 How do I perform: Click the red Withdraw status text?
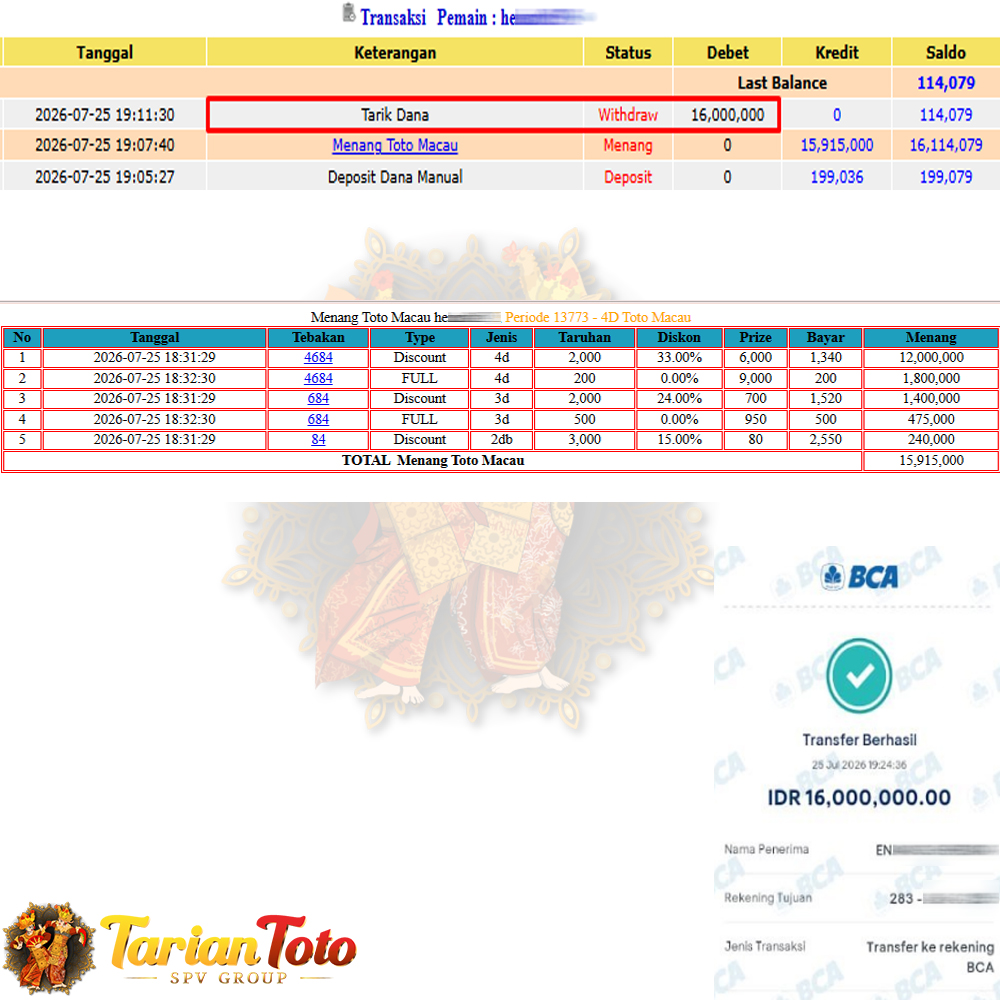pos(628,115)
